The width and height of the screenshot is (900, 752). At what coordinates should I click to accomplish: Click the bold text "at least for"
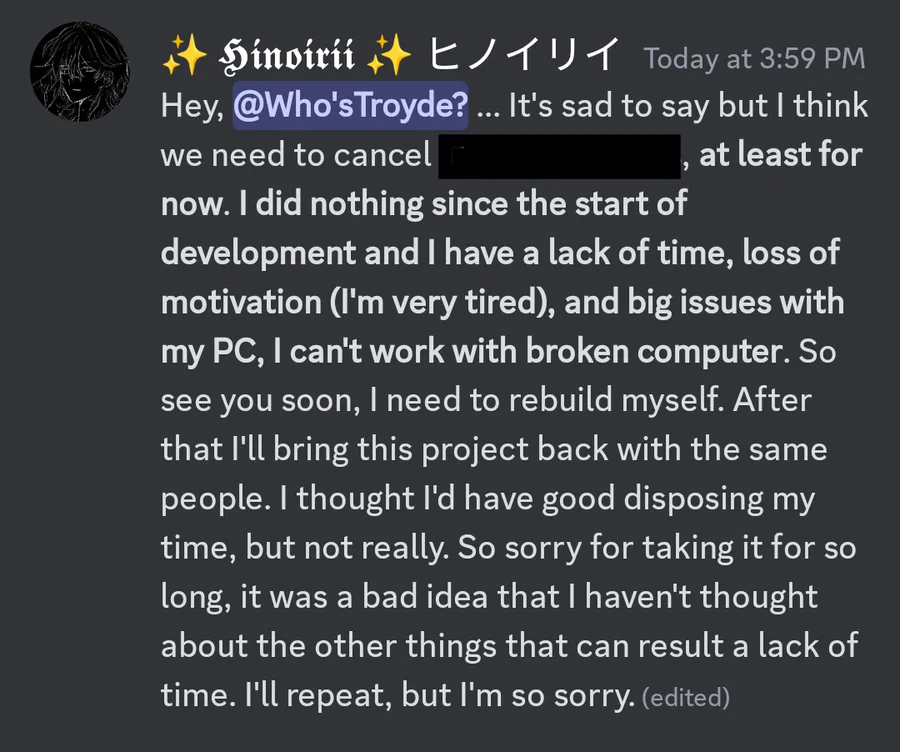(x=780, y=156)
